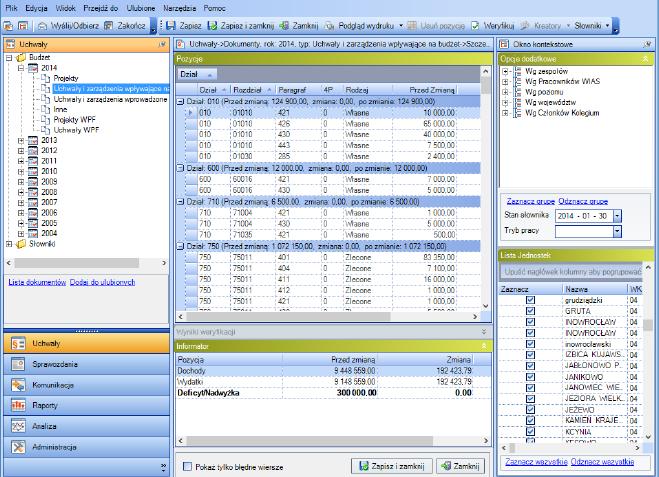This screenshot has width=659, height=477.
Task: Open the Kreatory wizard tool
Action: [x=540, y=26]
